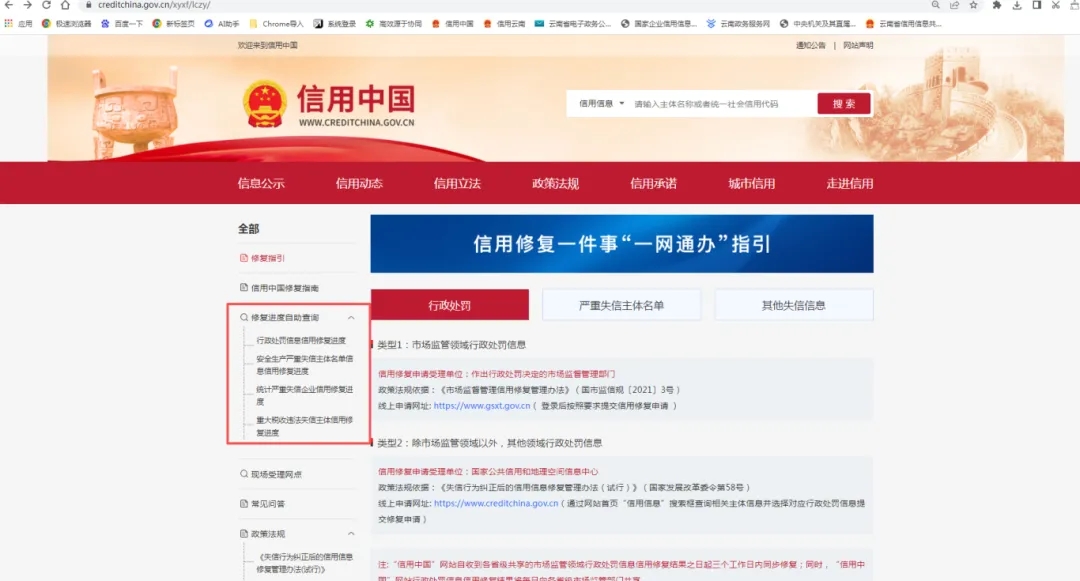Screen dimensions: 1080x581
Task: Select 行政处罚信息信用修复进度 in sidebar
Action: point(301,341)
